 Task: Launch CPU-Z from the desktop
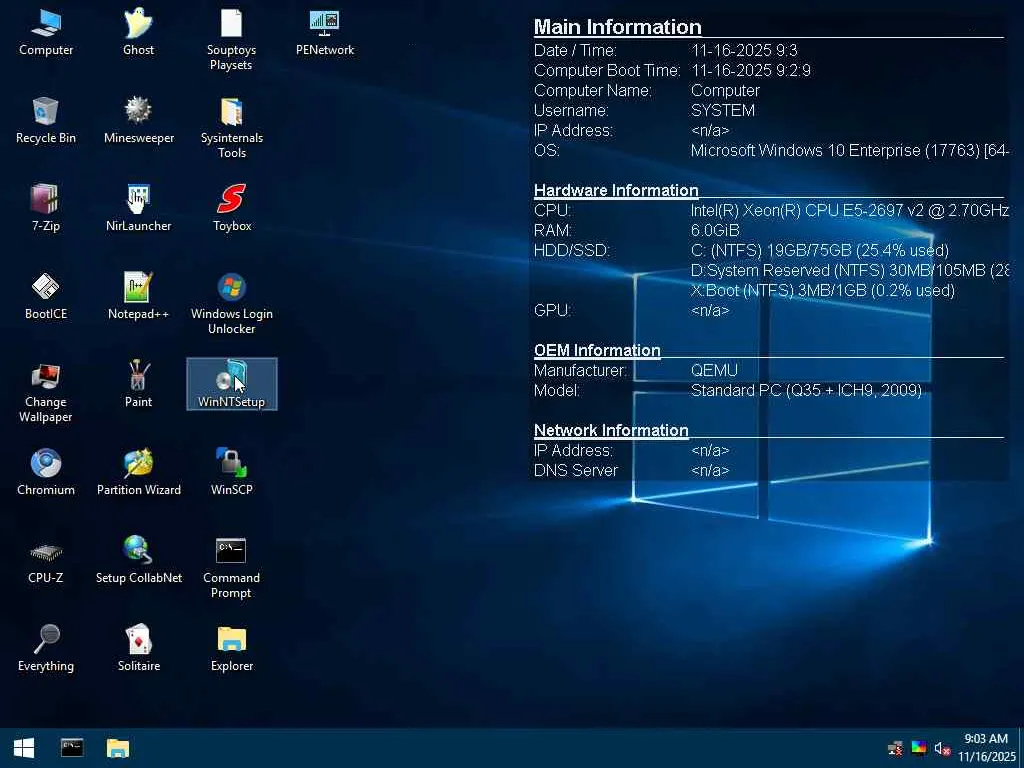[46, 560]
